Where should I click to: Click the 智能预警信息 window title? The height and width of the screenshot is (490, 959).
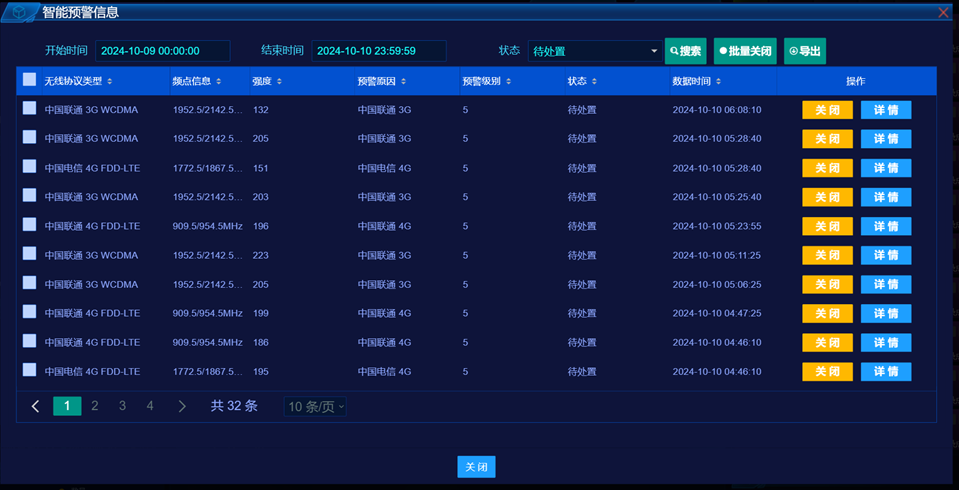click(x=81, y=12)
